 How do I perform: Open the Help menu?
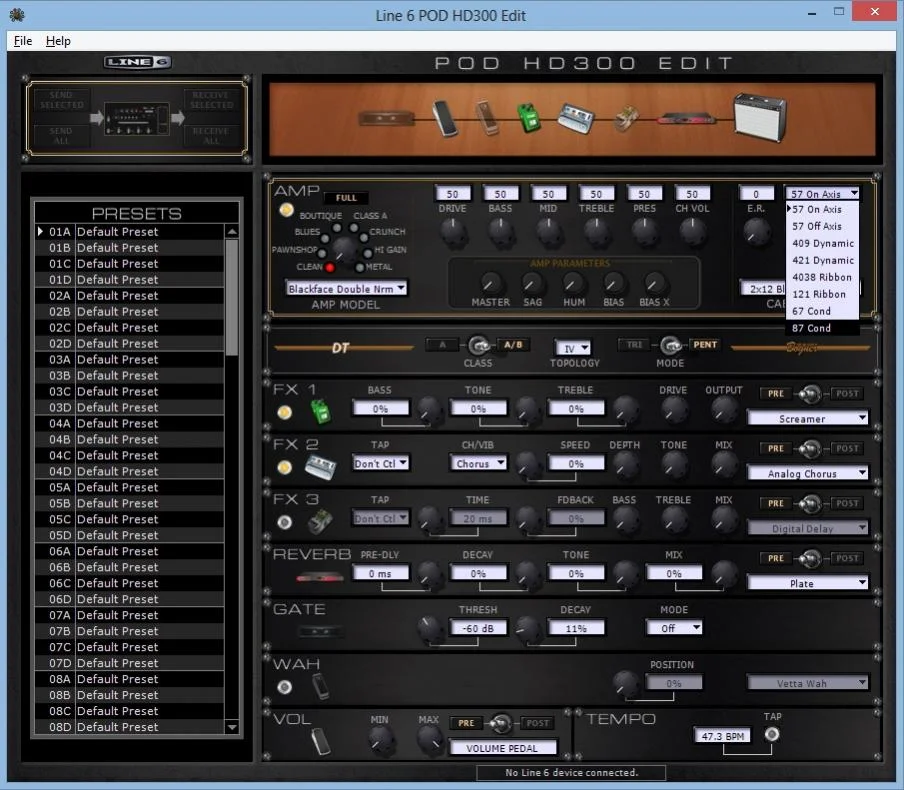click(58, 41)
